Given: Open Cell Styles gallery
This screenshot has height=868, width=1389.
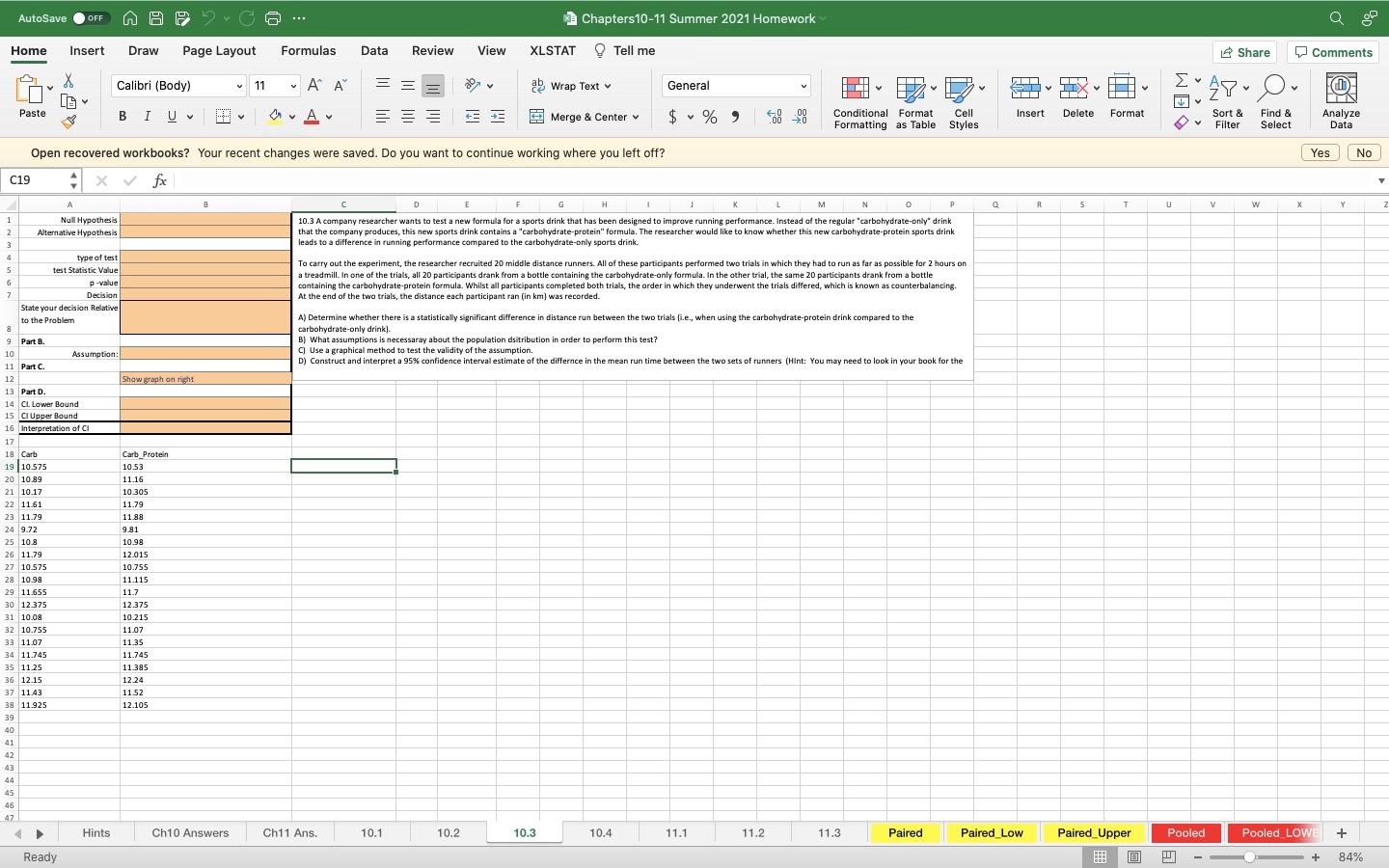Looking at the screenshot, I should [x=964, y=102].
